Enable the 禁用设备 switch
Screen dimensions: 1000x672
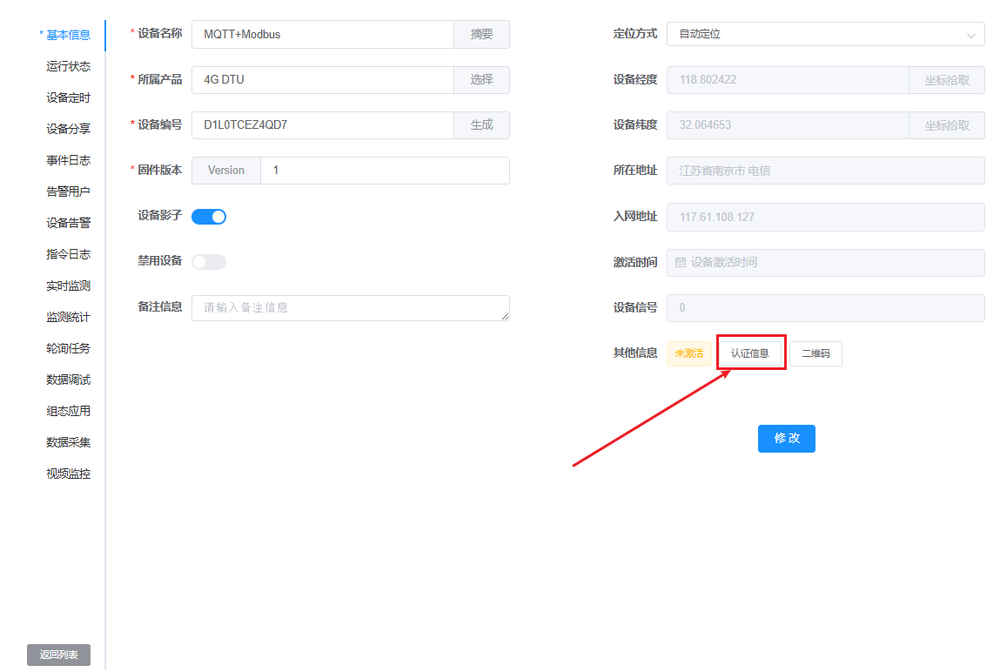209,262
